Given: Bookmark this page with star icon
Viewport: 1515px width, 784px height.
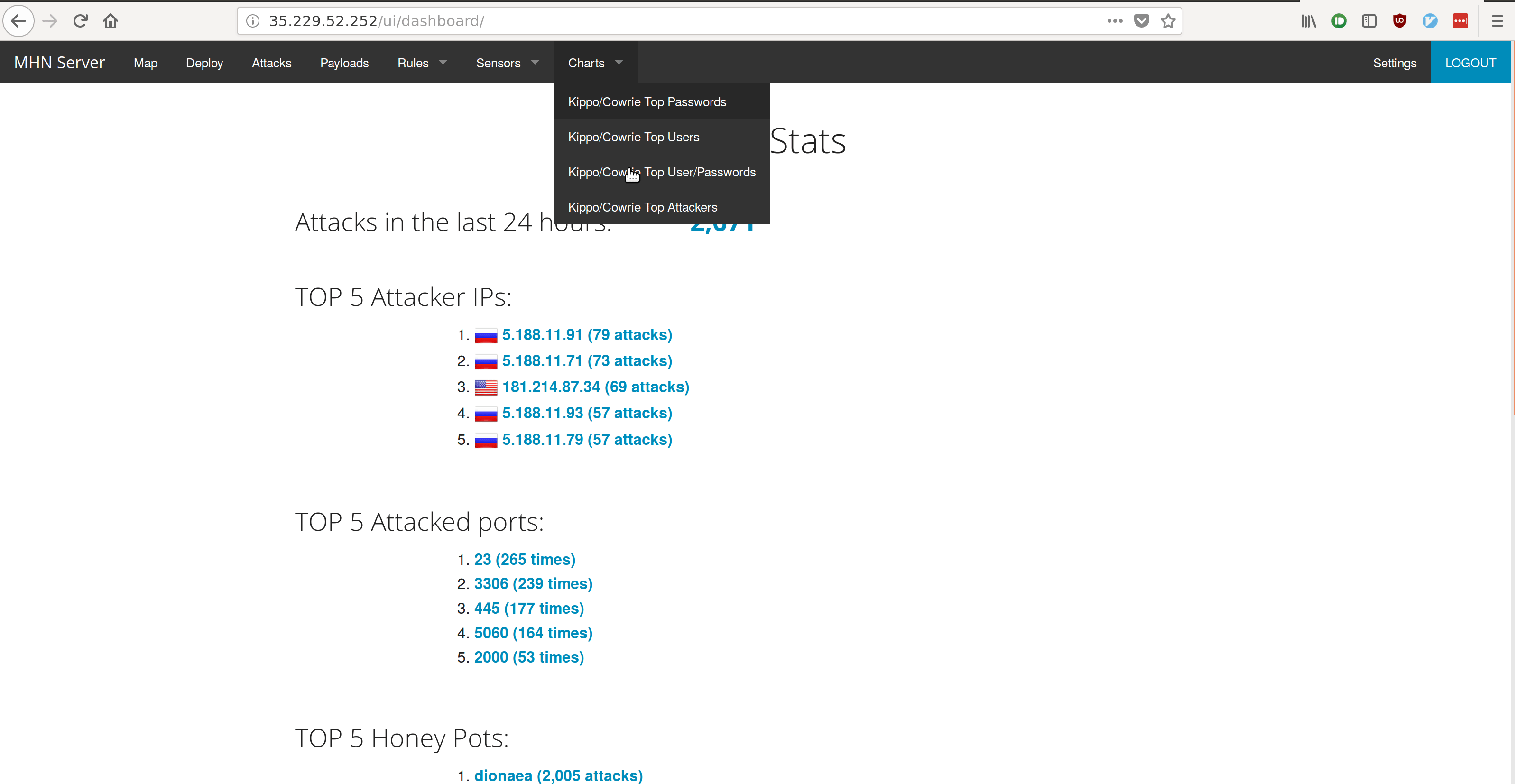Looking at the screenshot, I should (x=1168, y=21).
